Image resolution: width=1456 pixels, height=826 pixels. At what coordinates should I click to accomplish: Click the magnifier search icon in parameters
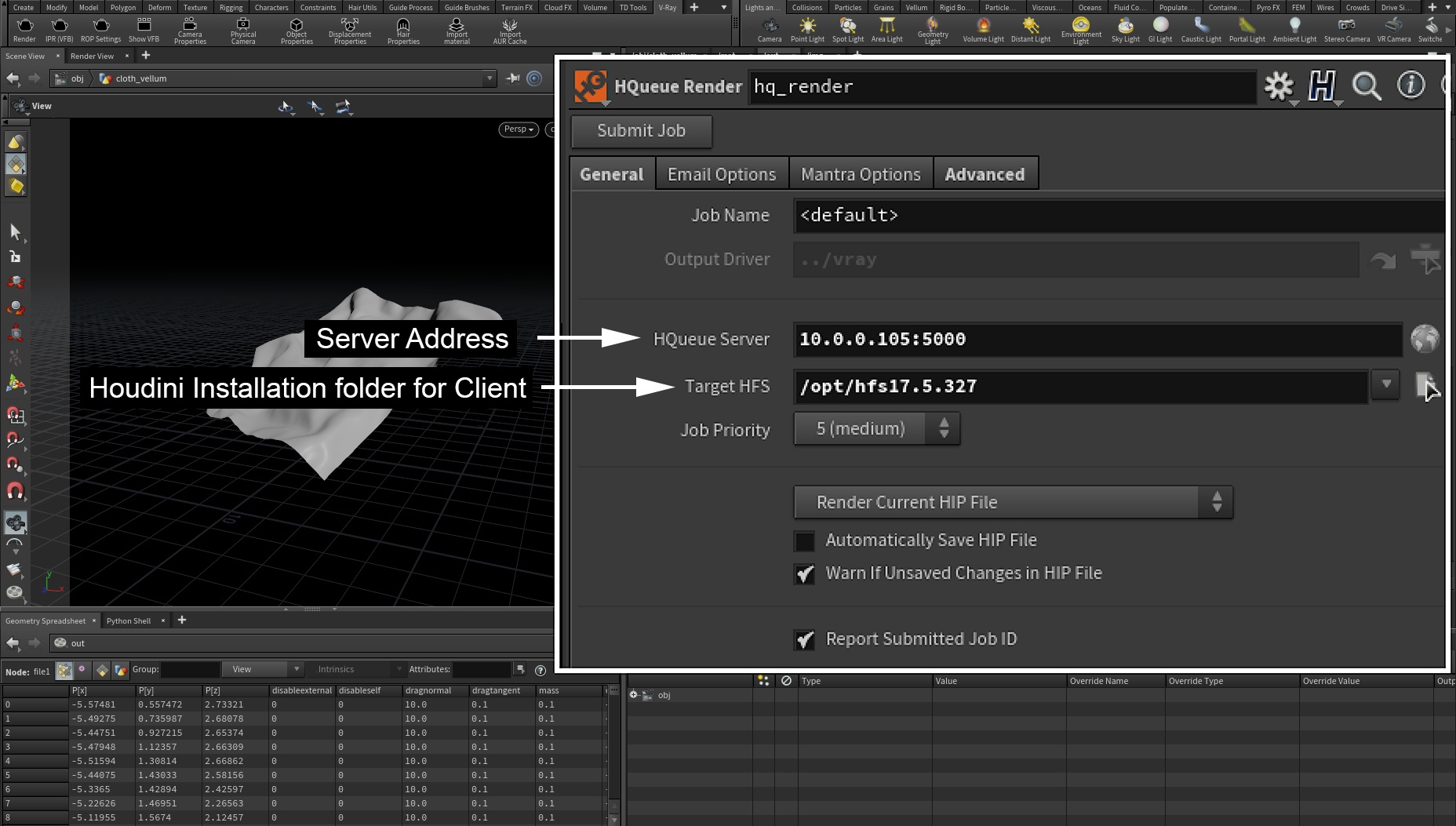click(1367, 86)
